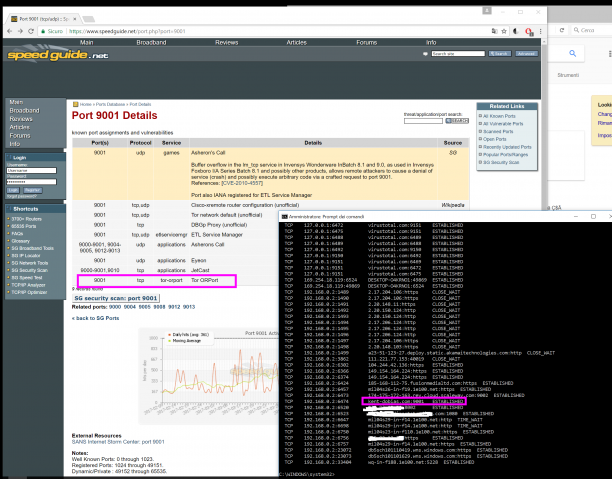Open Scanned Ports in Related Links
The height and width of the screenshot is (479, 612).
point(498,132)
